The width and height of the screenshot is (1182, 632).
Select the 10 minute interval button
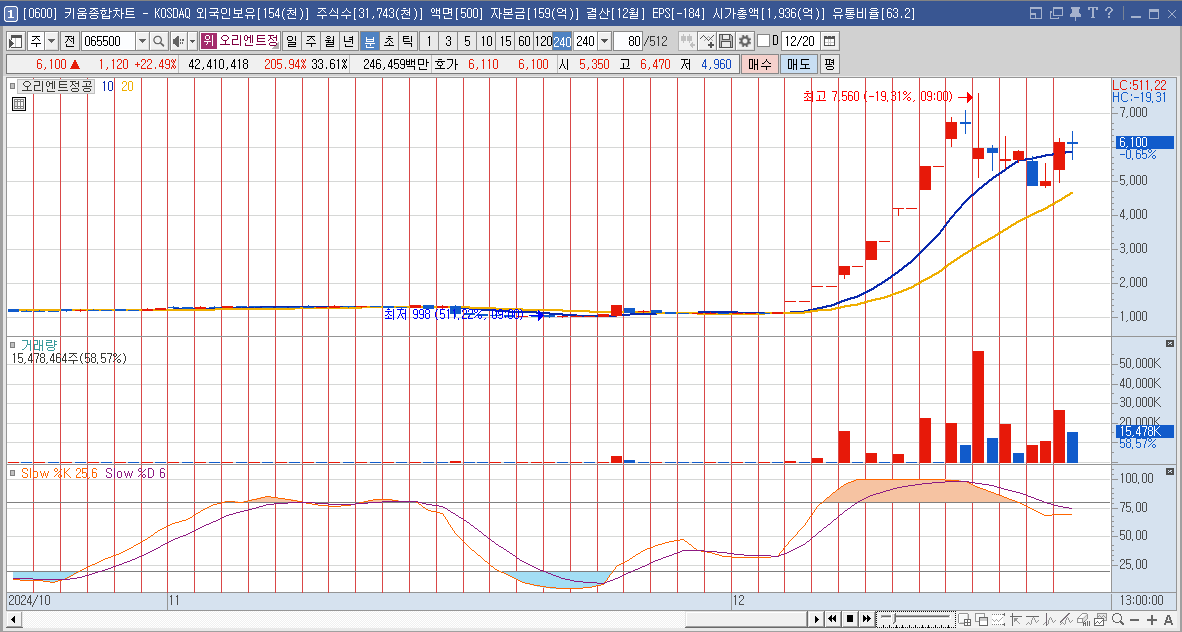486,41
